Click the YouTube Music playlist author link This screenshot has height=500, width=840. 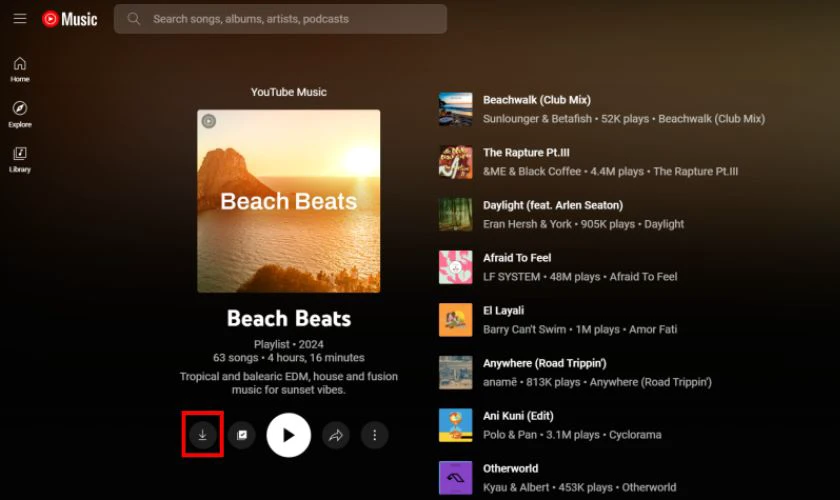289,92
